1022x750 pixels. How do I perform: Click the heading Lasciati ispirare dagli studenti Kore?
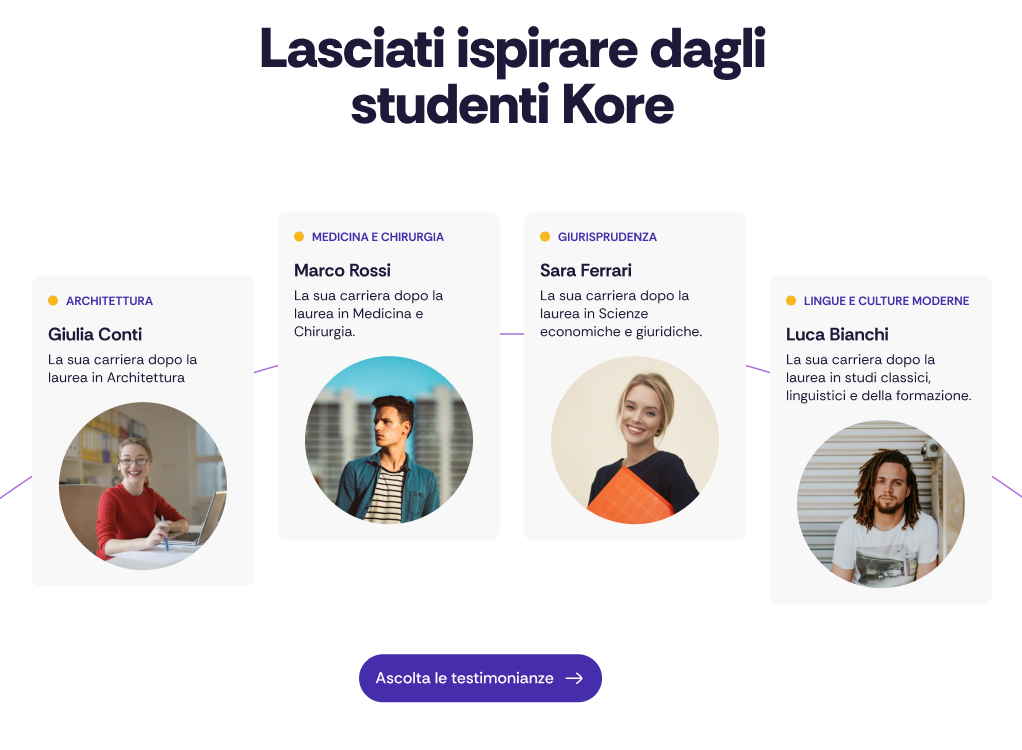(512, 76)
